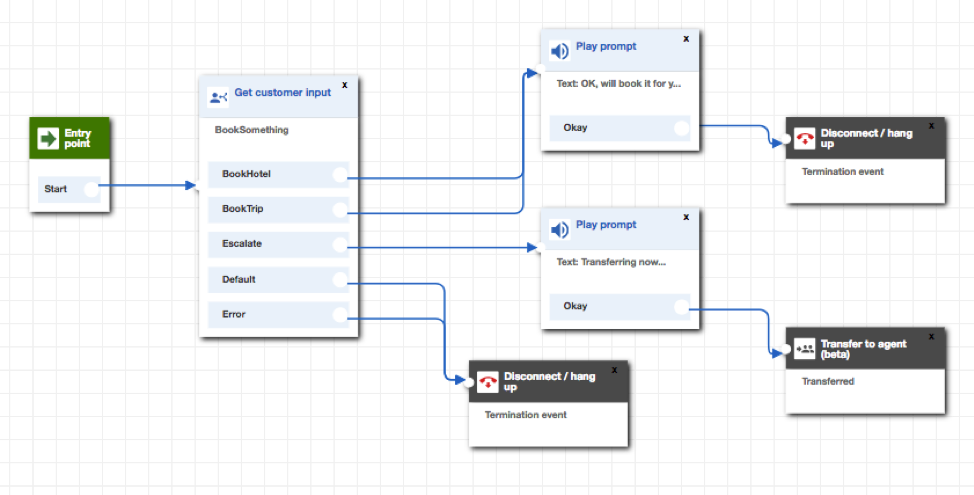Close the "Transferring now" Play prompt block

(x=686, y=217)
